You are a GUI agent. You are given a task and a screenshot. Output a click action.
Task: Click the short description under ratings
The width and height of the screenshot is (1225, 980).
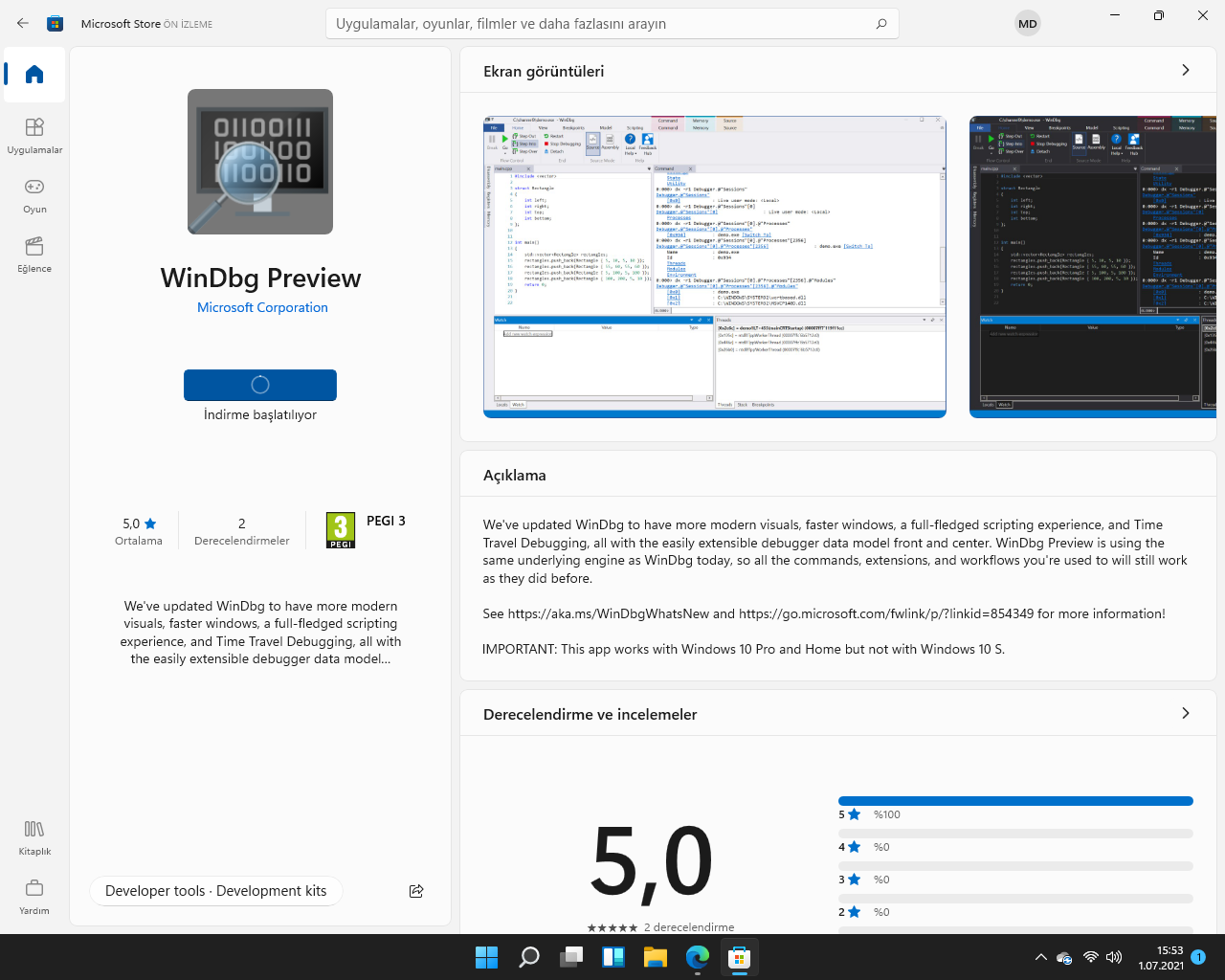260,633
